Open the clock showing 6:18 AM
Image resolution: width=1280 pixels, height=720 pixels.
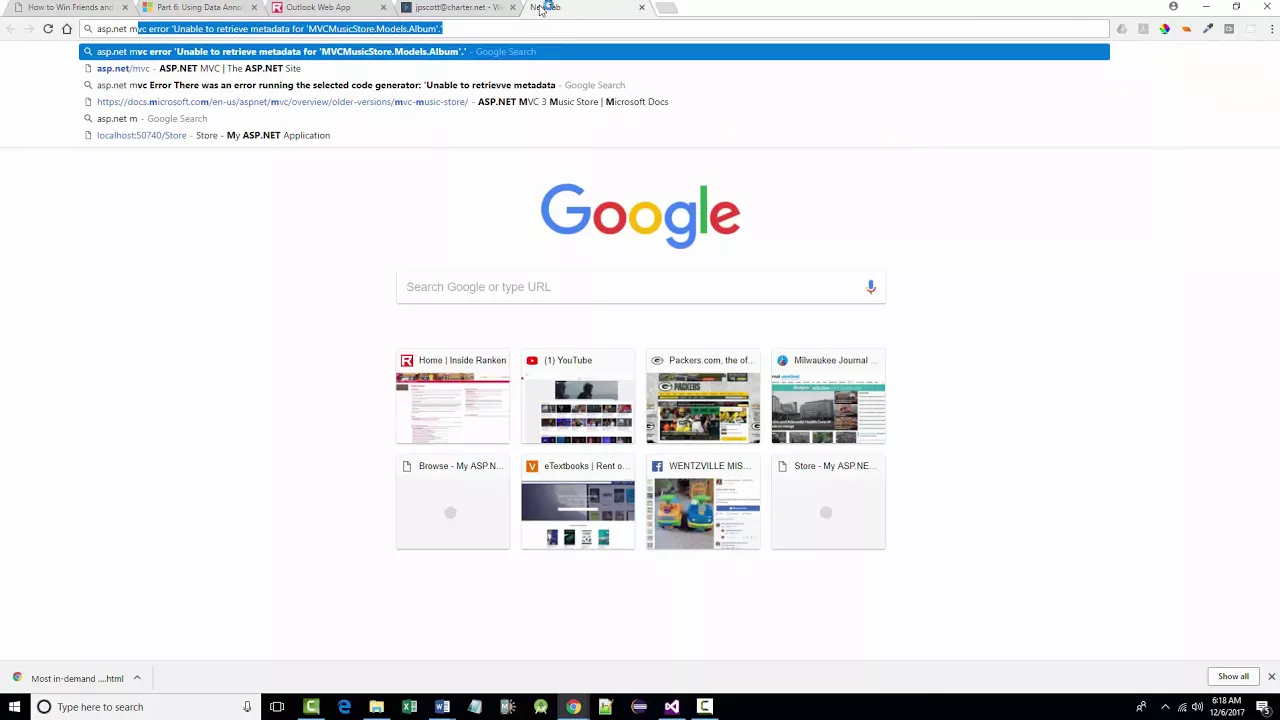(x=1227, y=707)
